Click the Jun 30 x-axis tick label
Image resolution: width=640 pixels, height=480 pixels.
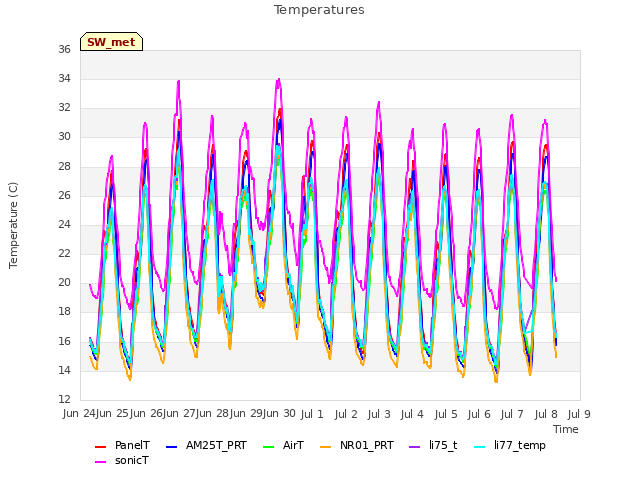click(x=281, y=413)
